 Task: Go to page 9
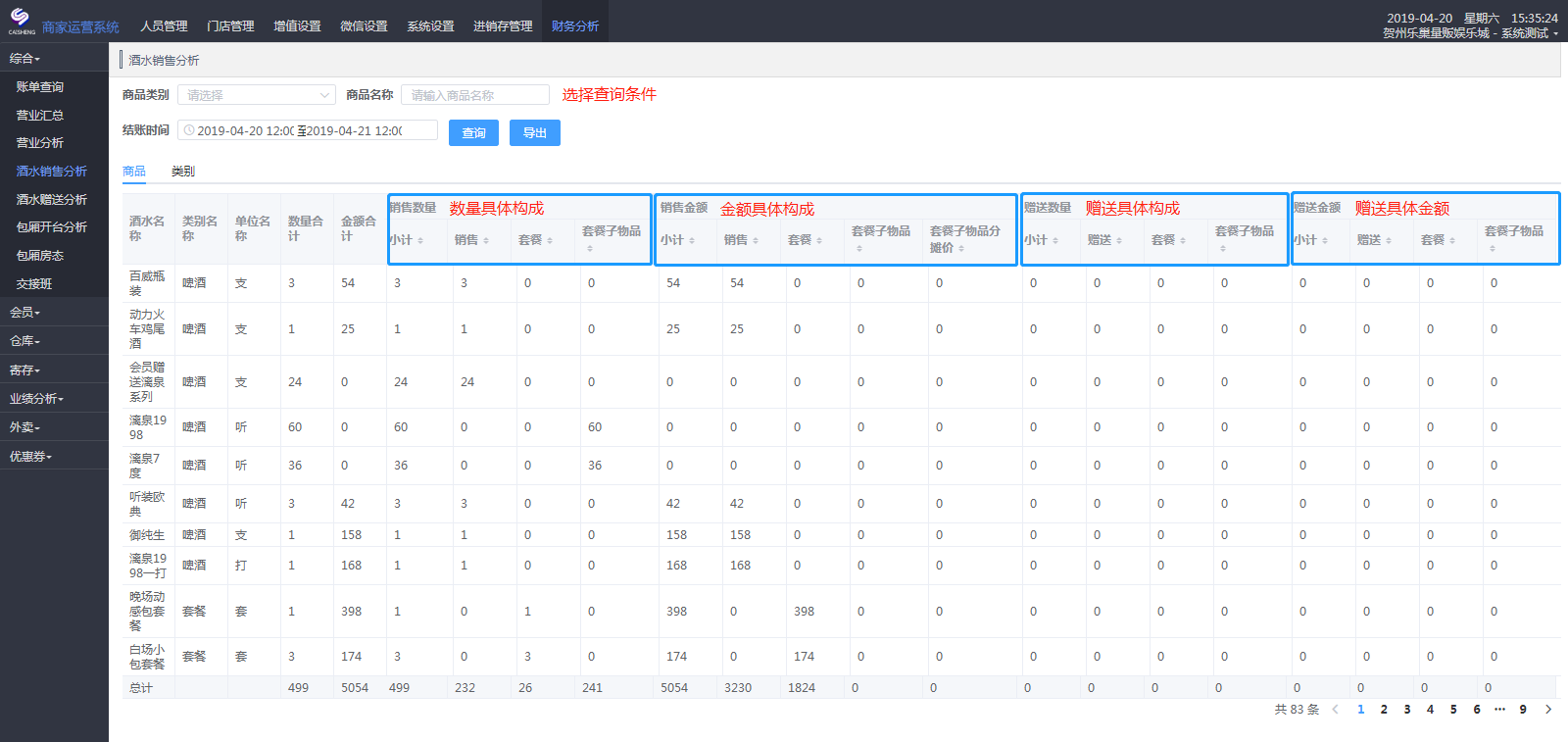[1523, 710]
